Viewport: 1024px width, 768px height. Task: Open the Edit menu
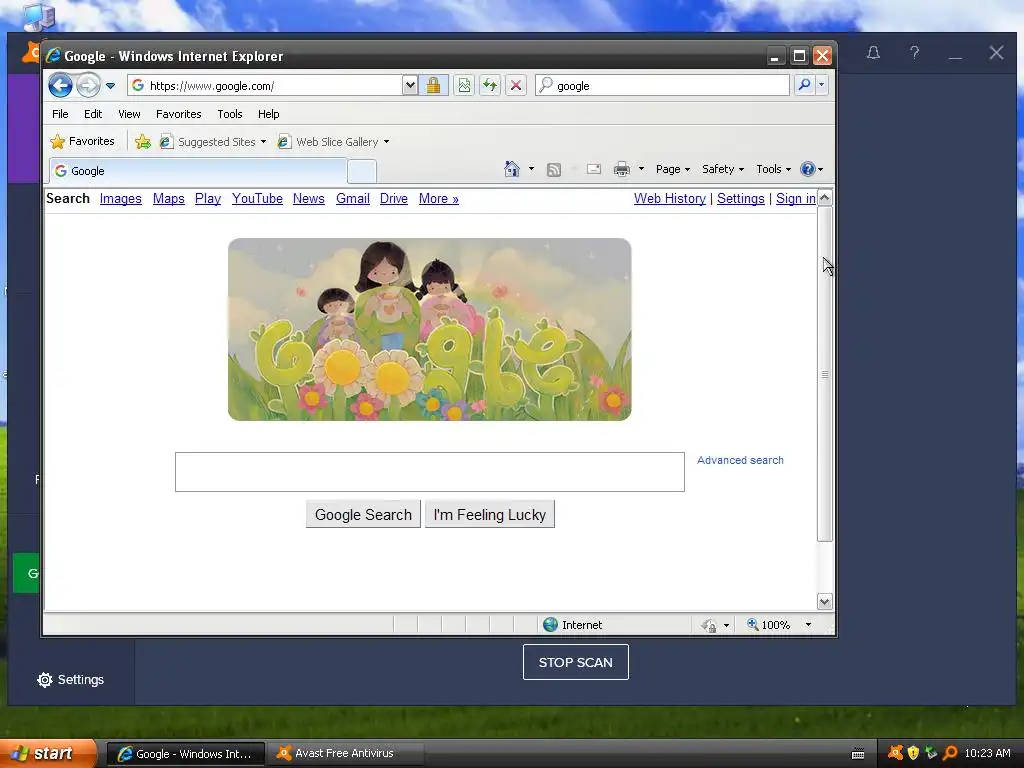93,114
